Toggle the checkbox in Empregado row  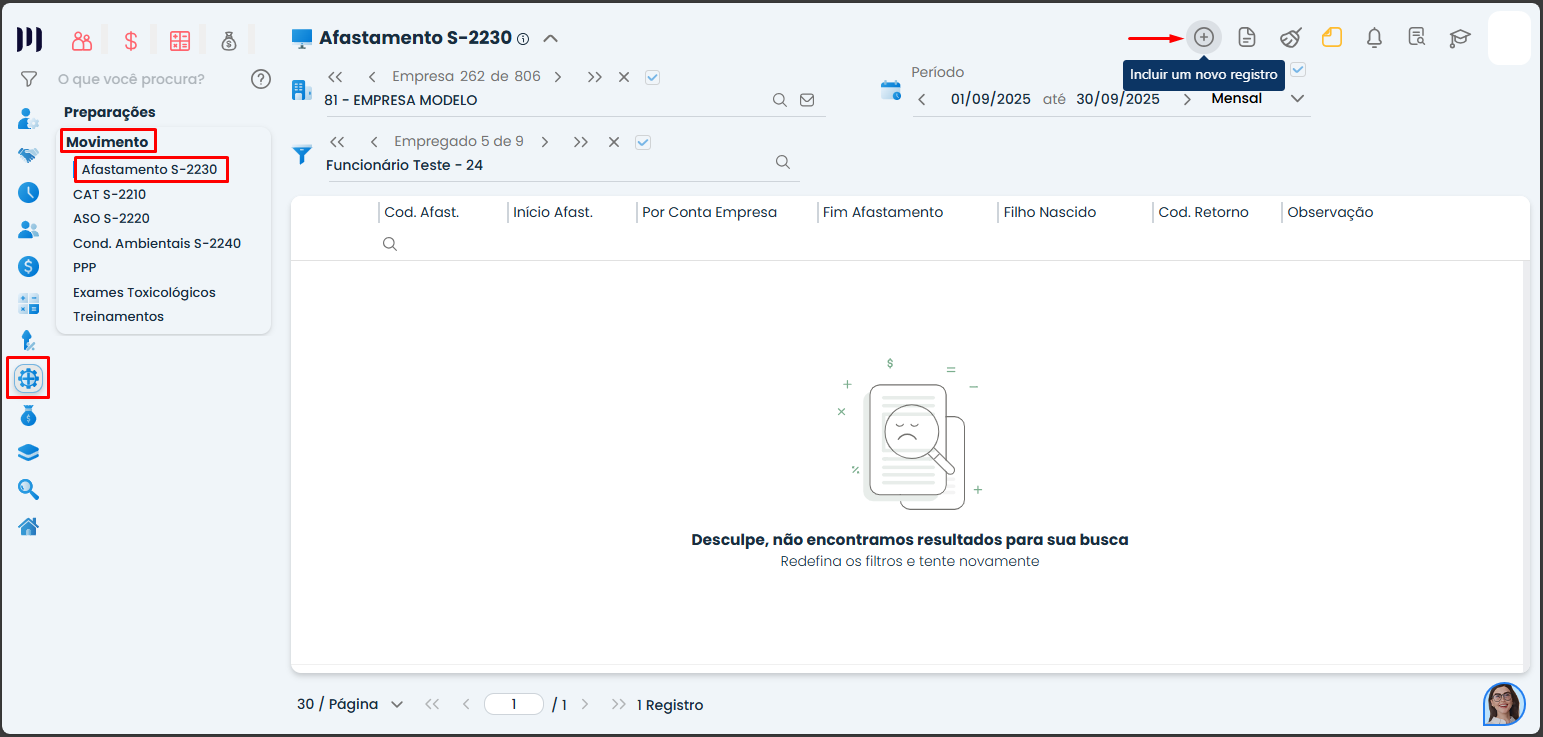tap(643, 142)
